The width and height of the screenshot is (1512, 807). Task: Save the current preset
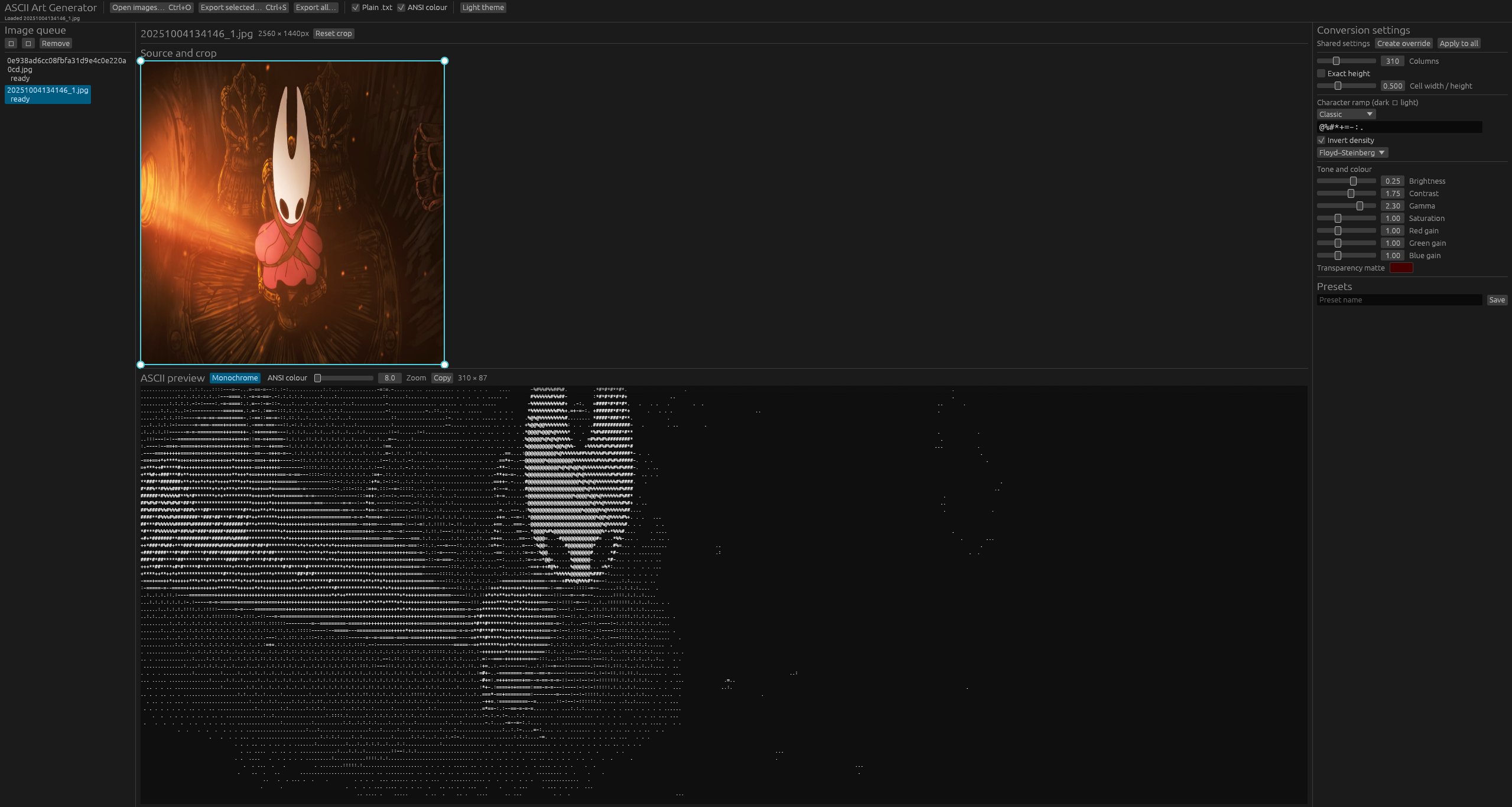tap(1497, 300)
